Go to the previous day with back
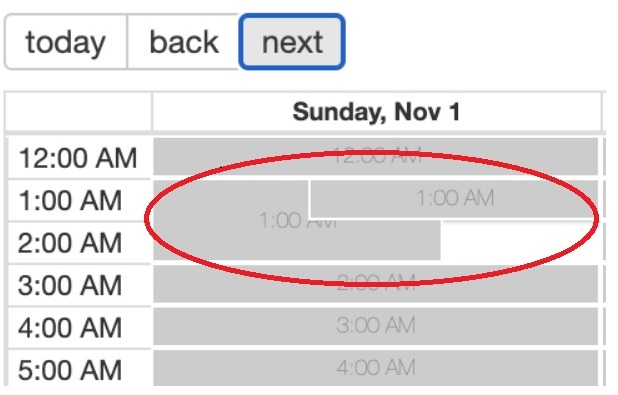Screen dimensions: 618x395 (184, 42)
